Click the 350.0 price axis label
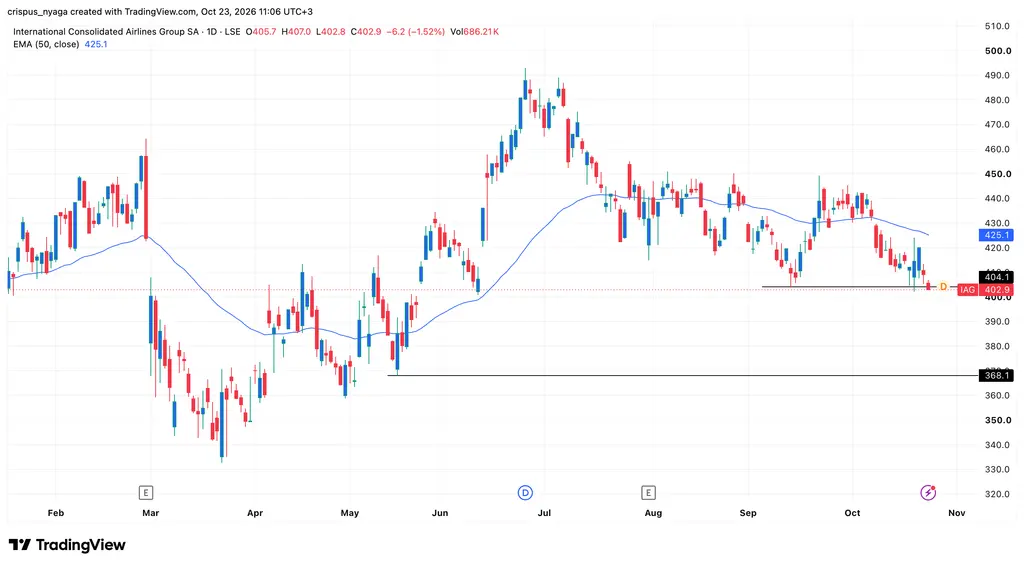This screenshot has width=1024, height=567. tap(998, 420)
